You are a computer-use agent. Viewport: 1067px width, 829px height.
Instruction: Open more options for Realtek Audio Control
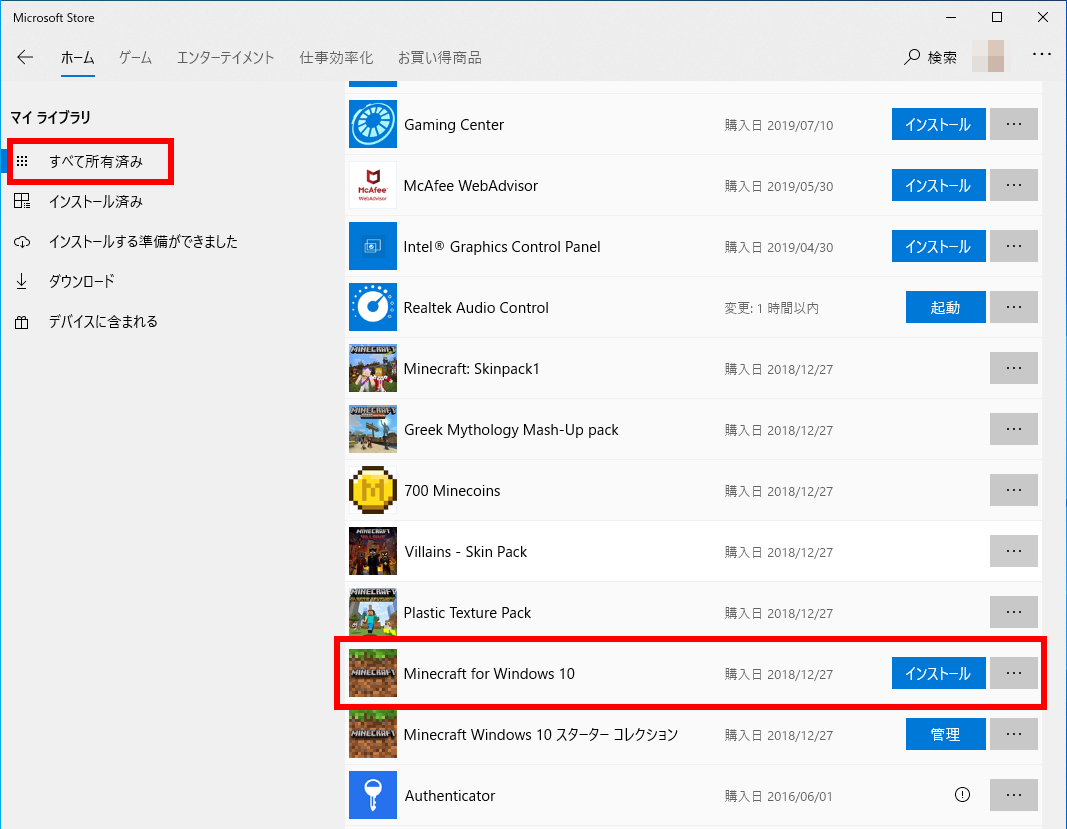coord(1013,307)
